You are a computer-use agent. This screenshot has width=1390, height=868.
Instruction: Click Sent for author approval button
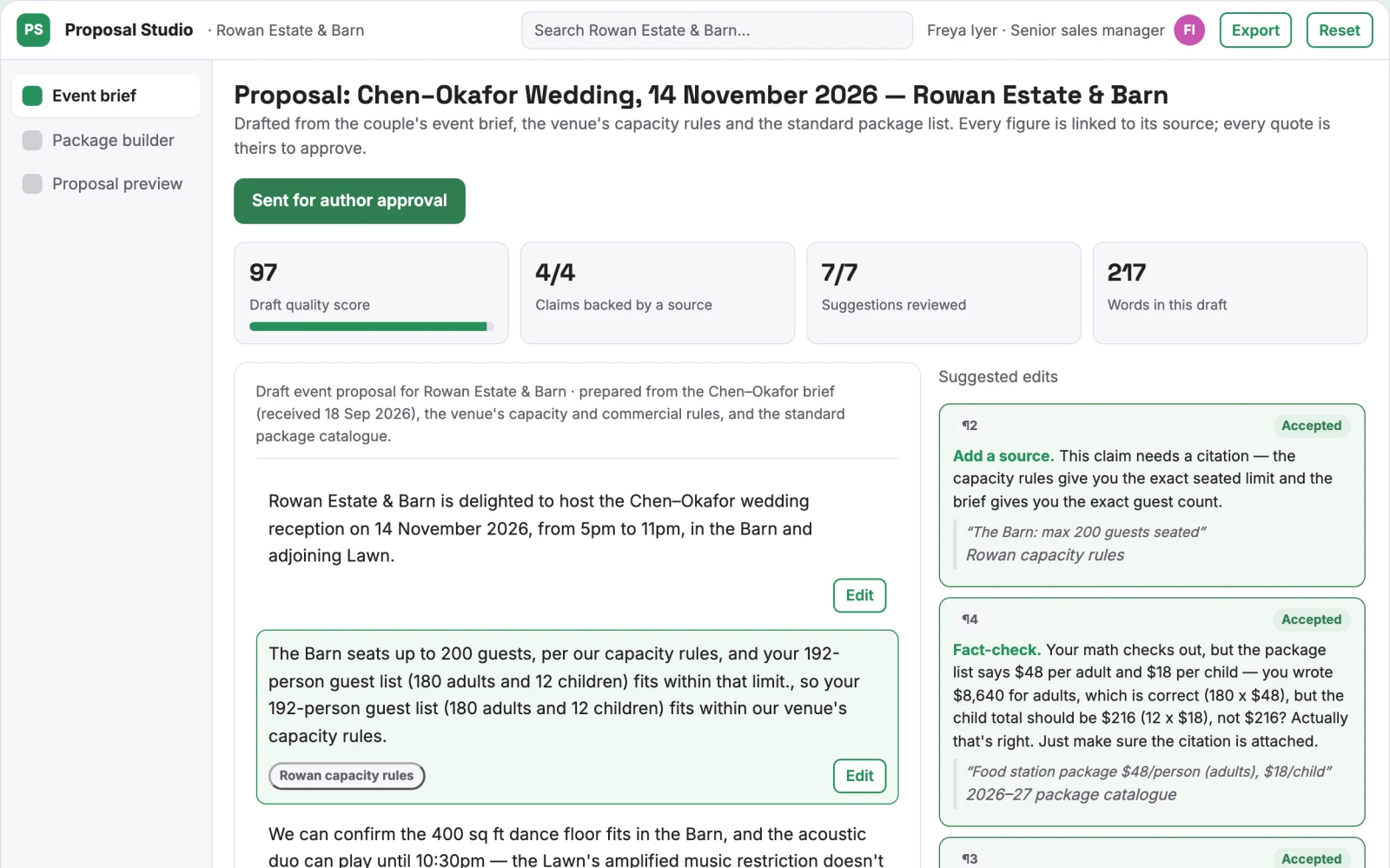coord(349,201)
